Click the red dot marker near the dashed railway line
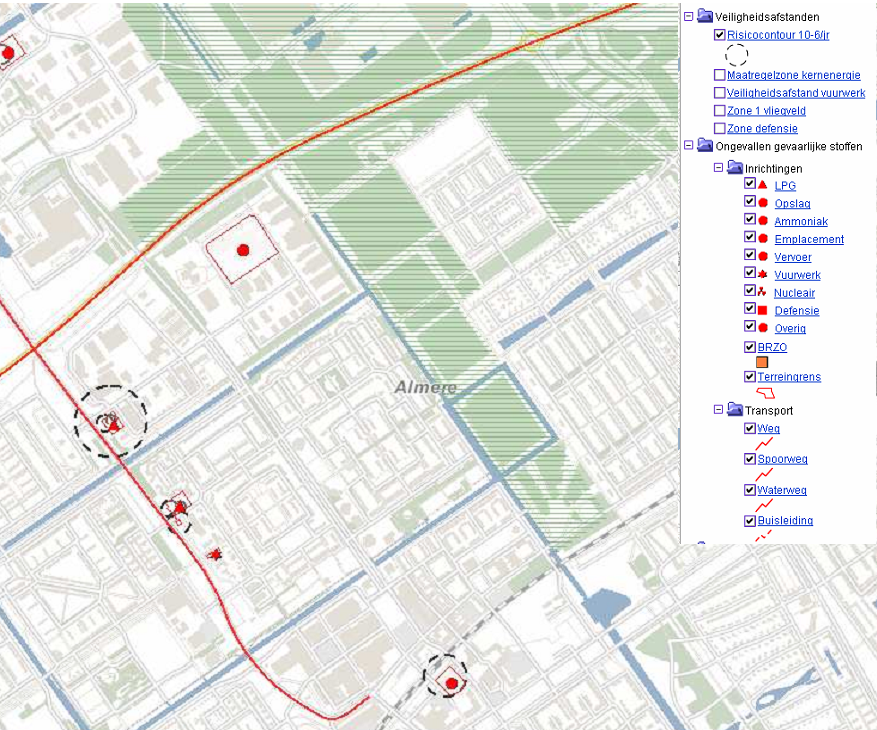The width and height of the screenshot is (877, 730). pyautogui.click(x=452, y=683)
